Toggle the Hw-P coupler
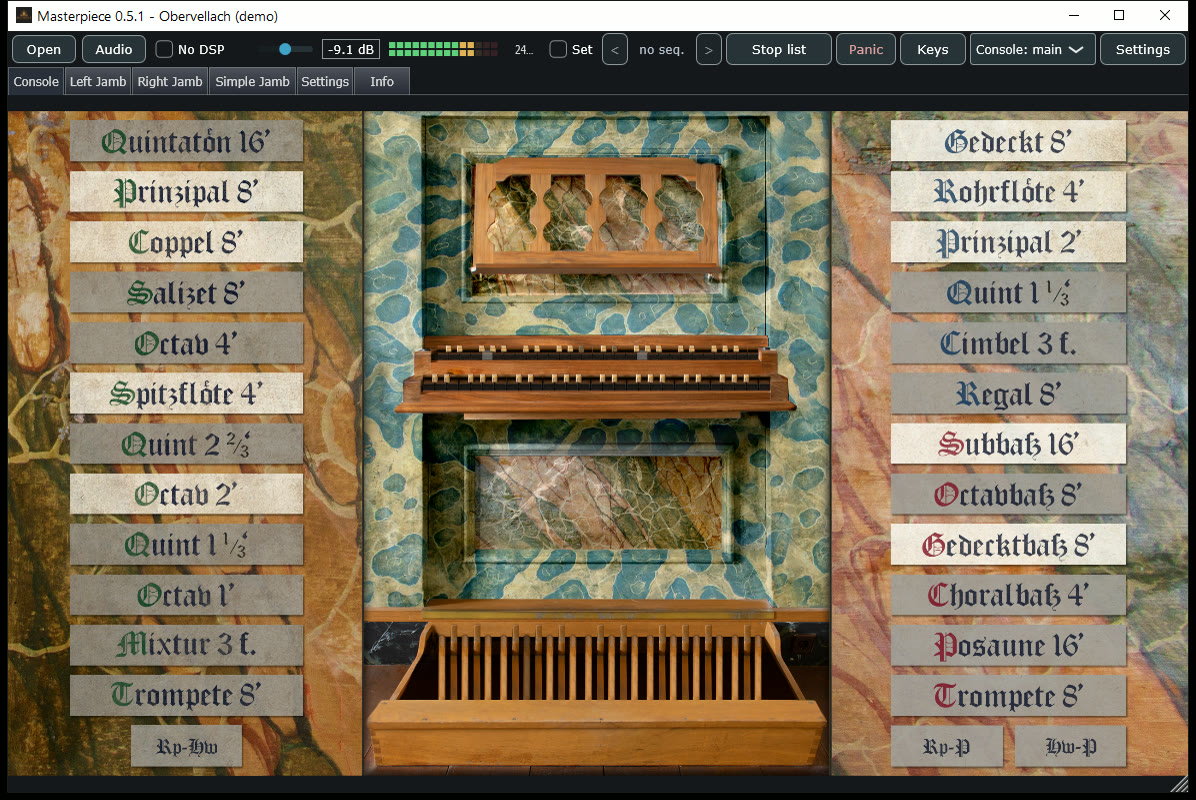Screen dimensions: 1196x800 click(1071, 746)
